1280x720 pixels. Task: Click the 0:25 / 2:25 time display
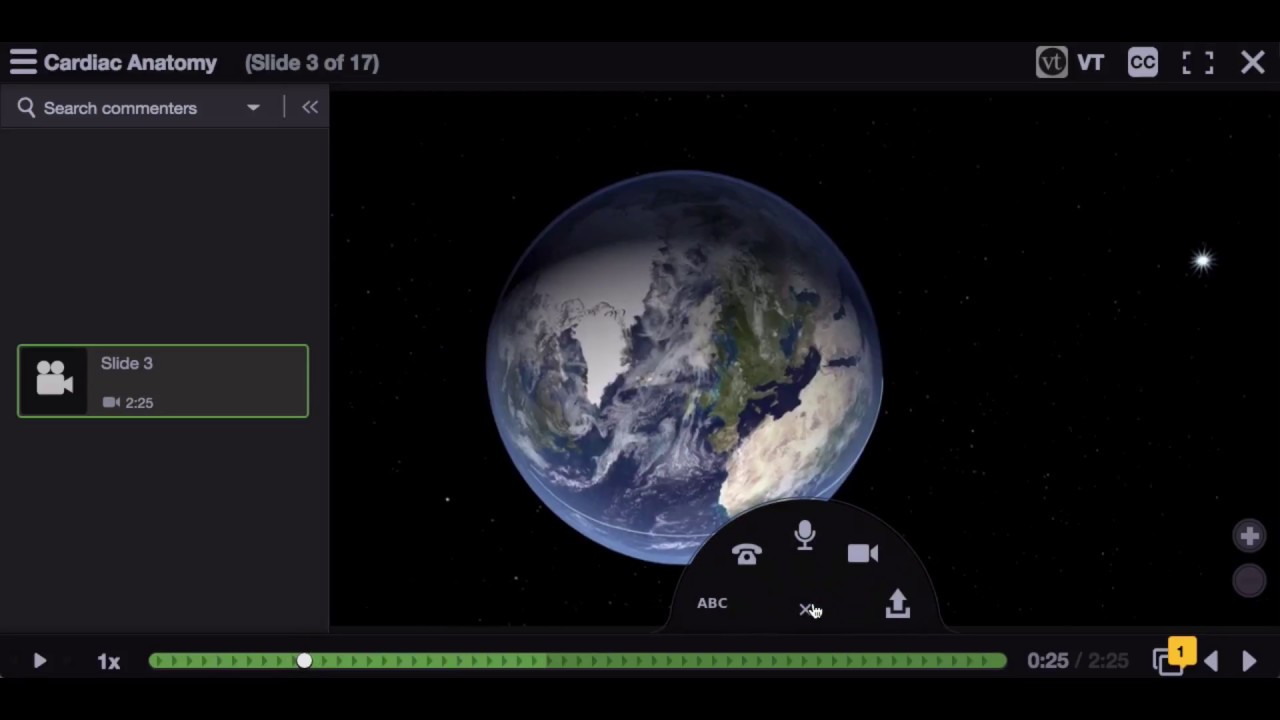[x=1078, y=661]
